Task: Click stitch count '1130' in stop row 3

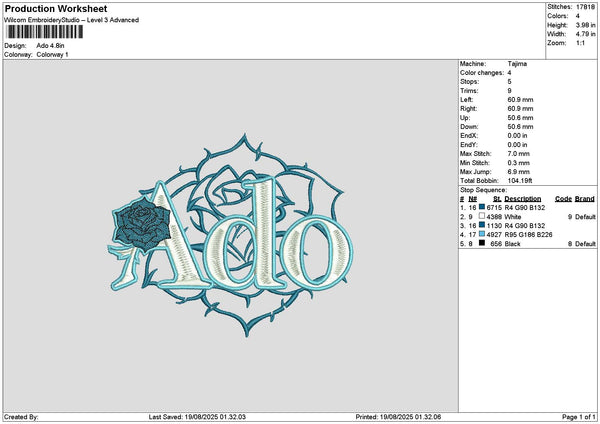Action: tap(494, 225)
